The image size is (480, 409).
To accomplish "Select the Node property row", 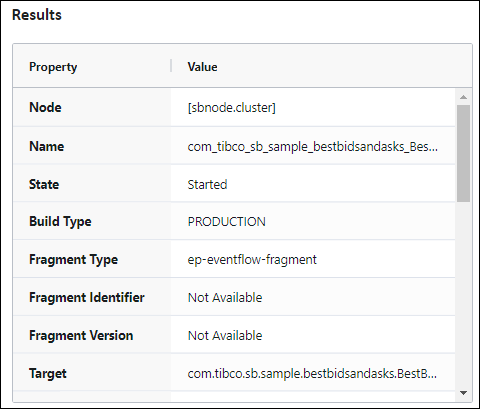I will (234, 107).
